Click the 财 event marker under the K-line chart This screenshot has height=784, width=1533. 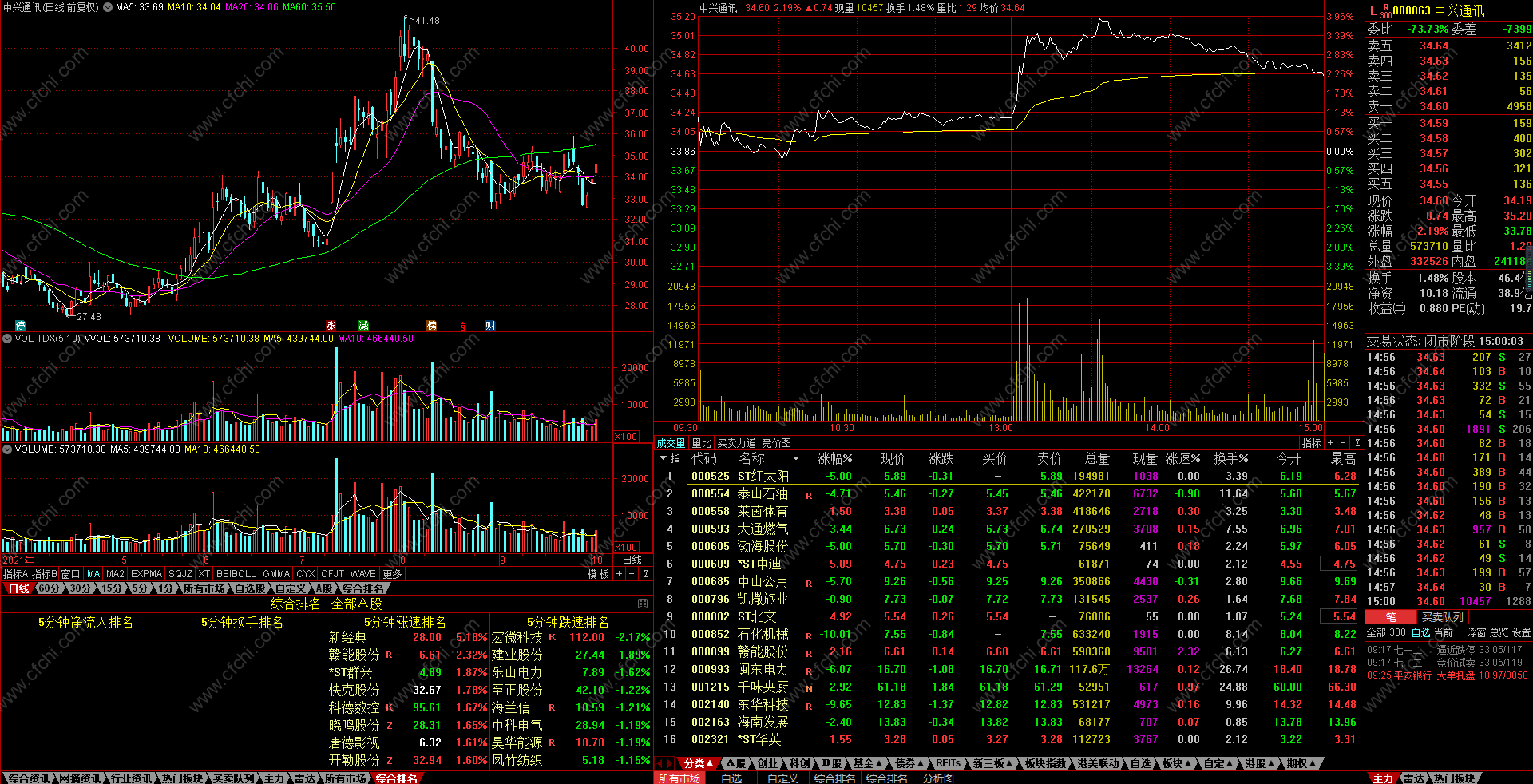tap(490, 325)
